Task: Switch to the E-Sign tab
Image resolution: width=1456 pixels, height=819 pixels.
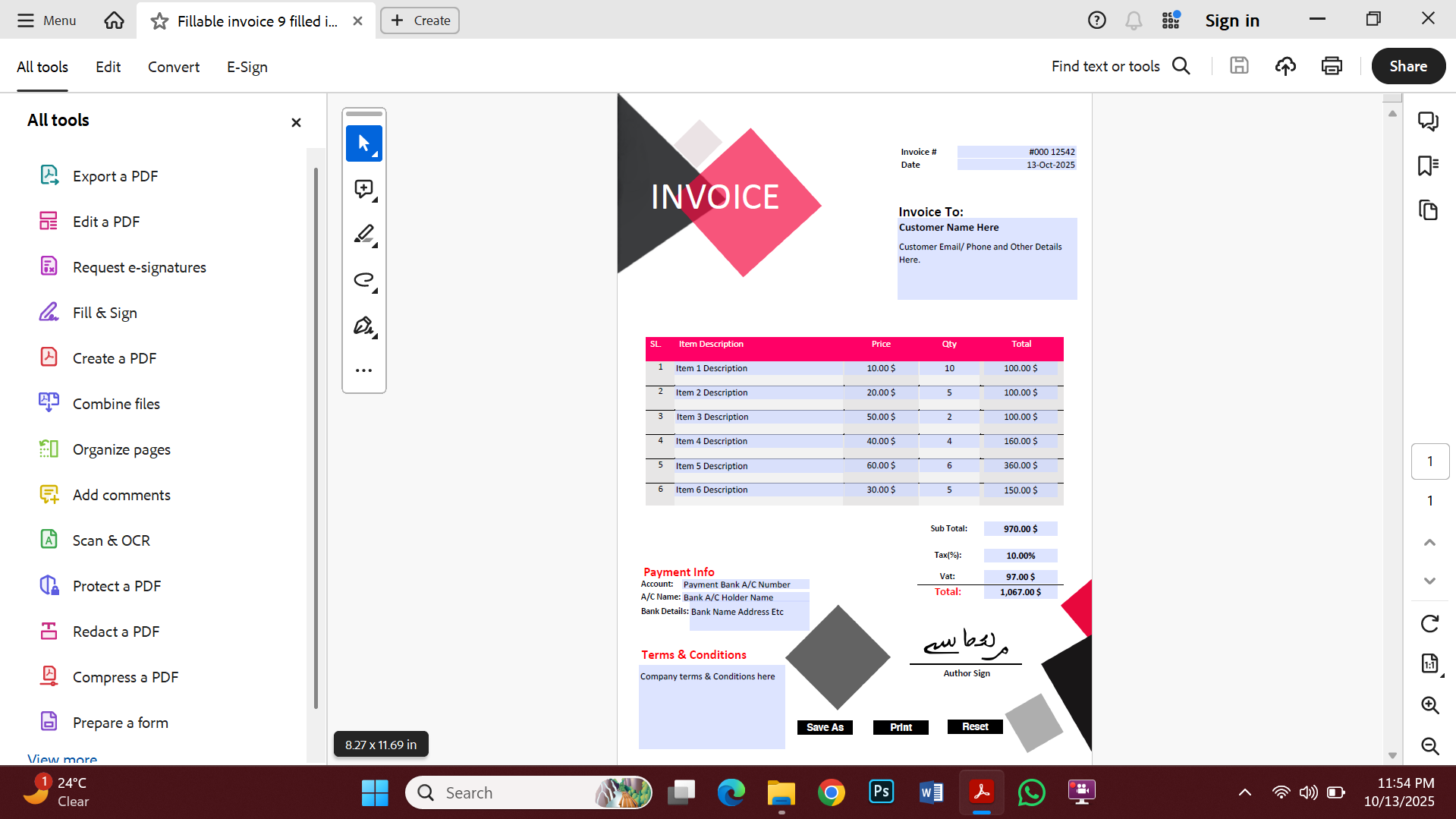Action: tap(246, 67)
